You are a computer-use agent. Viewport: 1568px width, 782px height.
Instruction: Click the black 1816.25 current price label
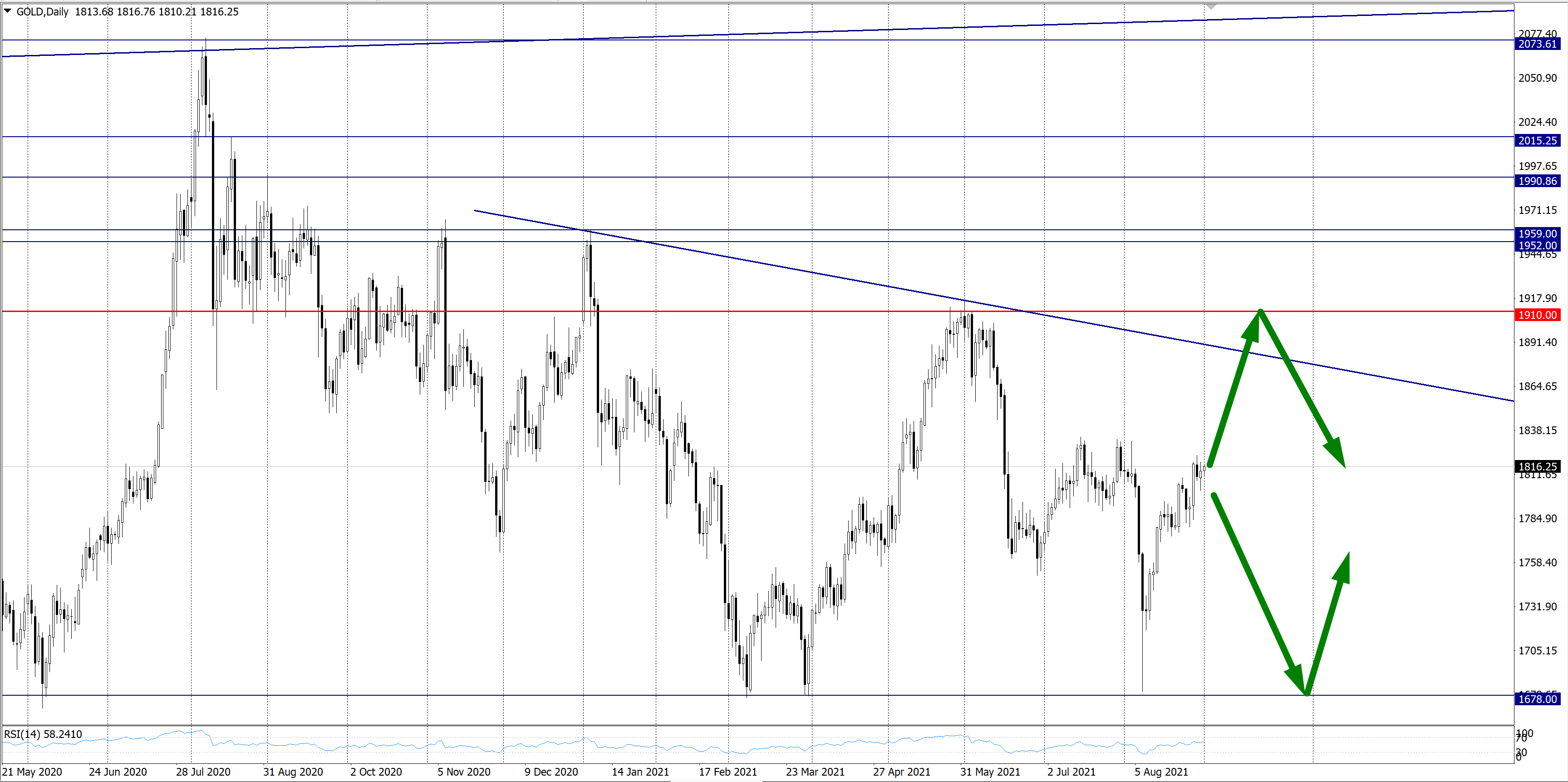coord(1537,466)
